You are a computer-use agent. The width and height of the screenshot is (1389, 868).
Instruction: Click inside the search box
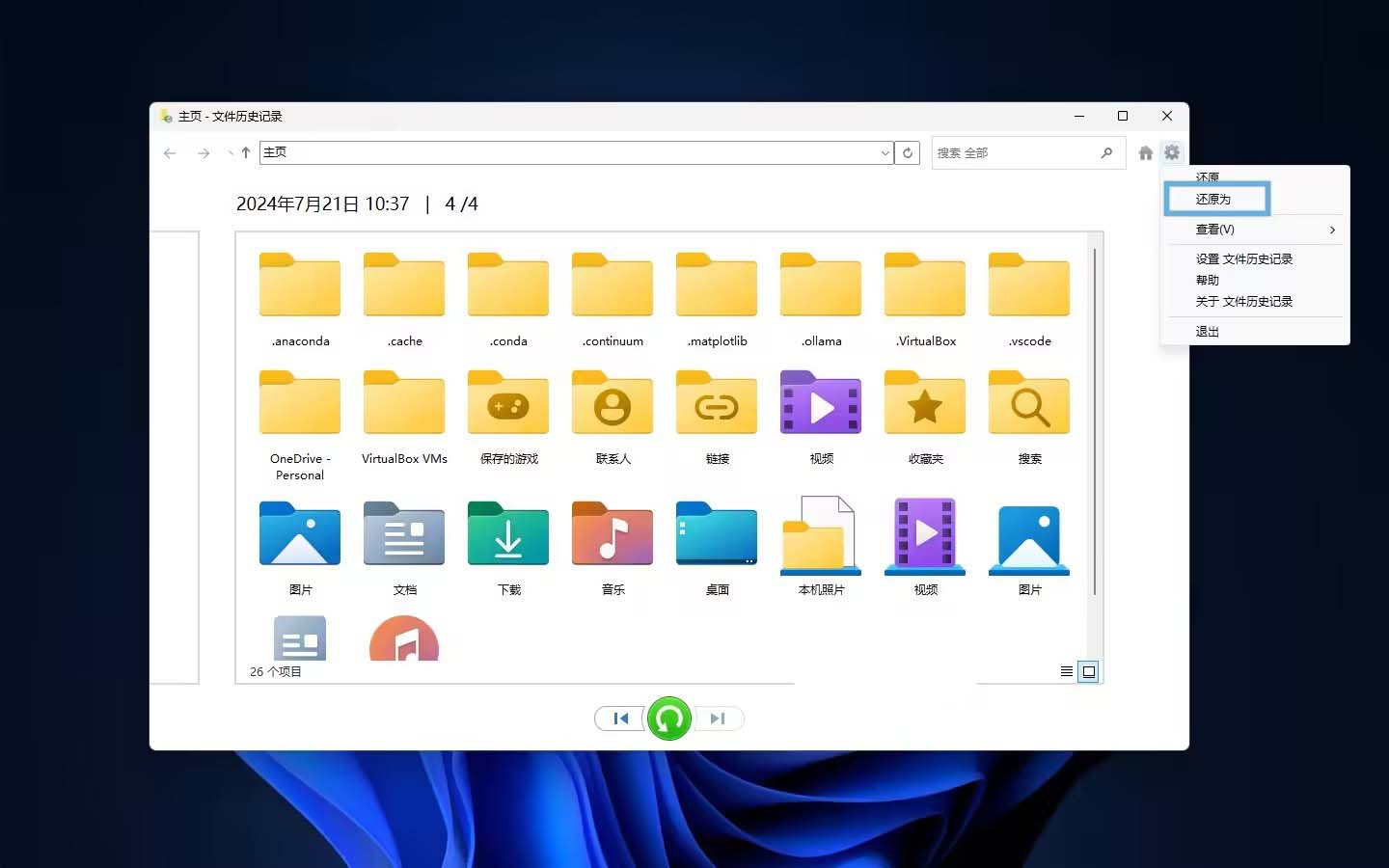tap(1013, 152)
